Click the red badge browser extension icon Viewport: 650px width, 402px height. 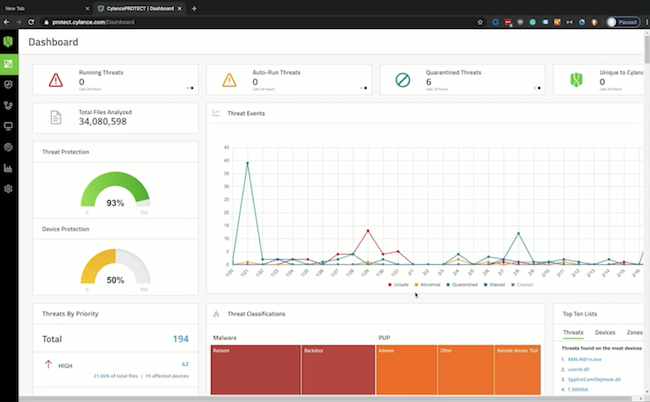(x=508, y=22)
